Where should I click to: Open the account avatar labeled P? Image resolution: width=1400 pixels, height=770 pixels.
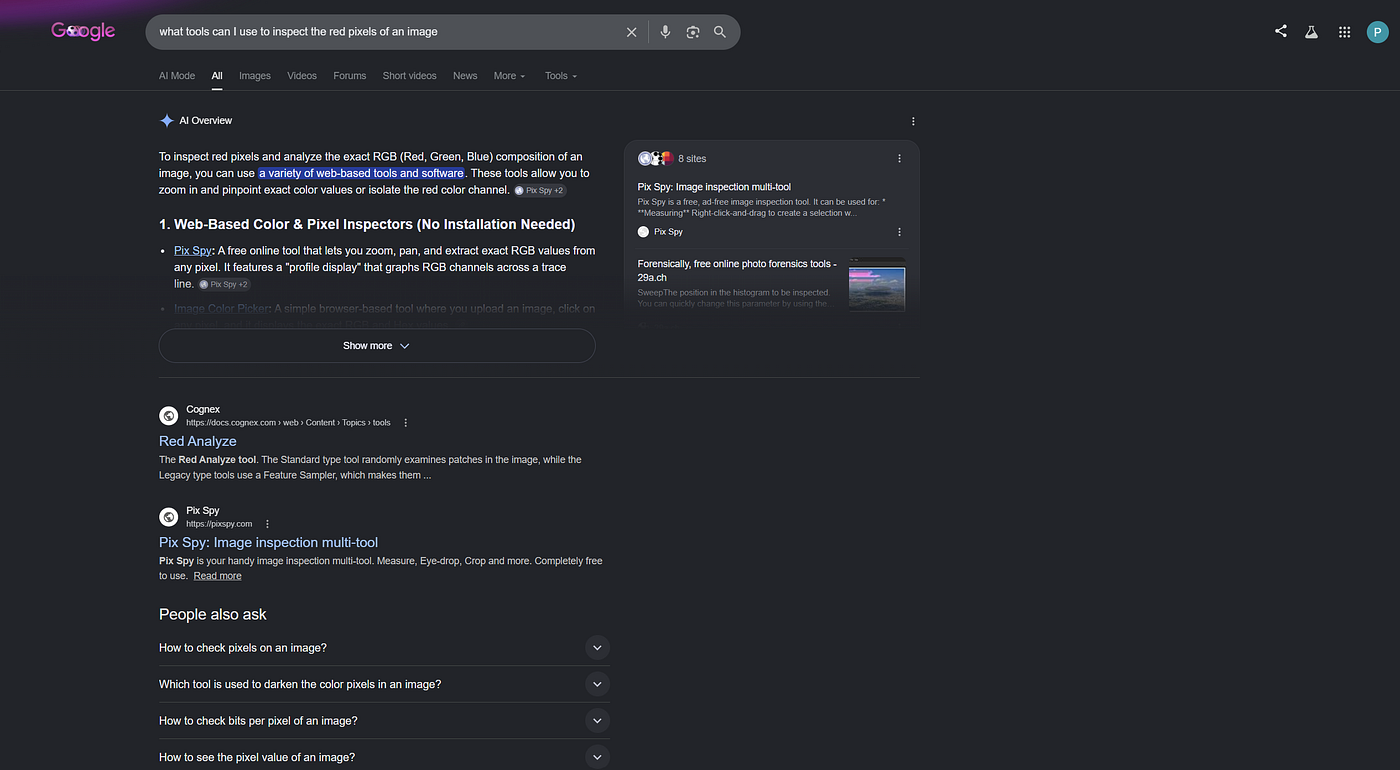point(1378,32)
